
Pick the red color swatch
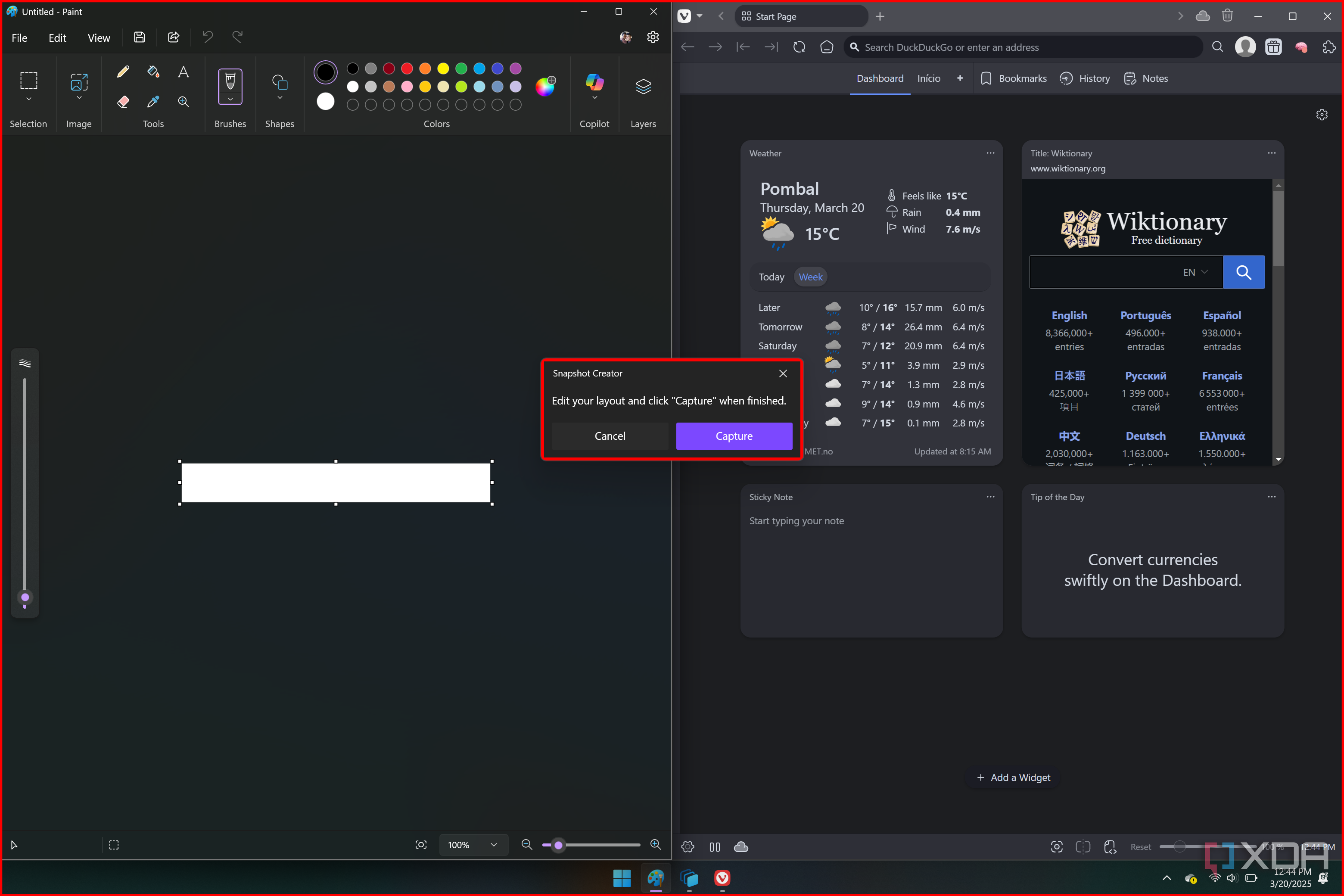pos(407,68)
